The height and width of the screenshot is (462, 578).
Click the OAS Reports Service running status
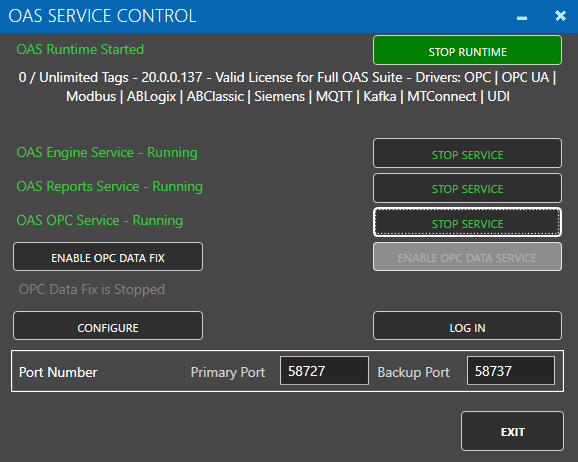point(109,187)
